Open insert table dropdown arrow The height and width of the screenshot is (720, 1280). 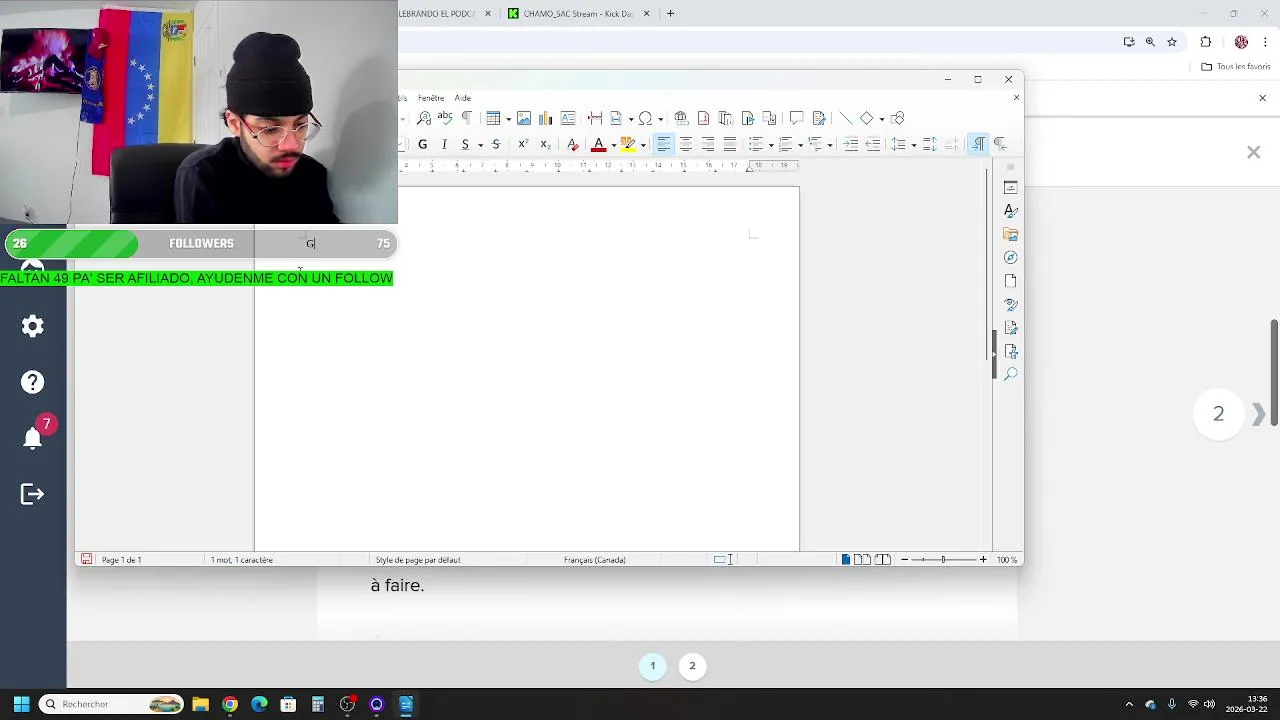click(508, 119)
